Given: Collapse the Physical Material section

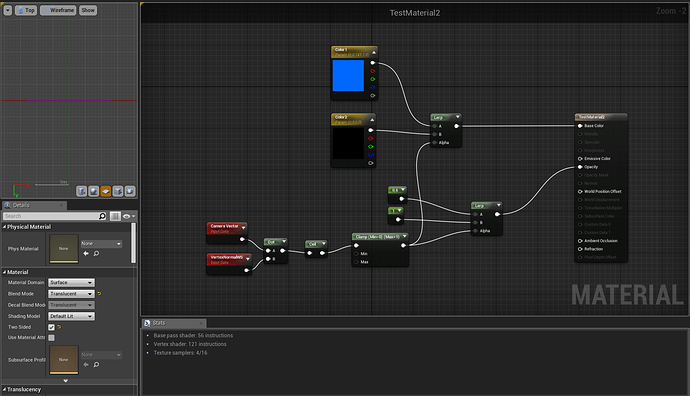Looking at the screenshot, I should 4,227.
